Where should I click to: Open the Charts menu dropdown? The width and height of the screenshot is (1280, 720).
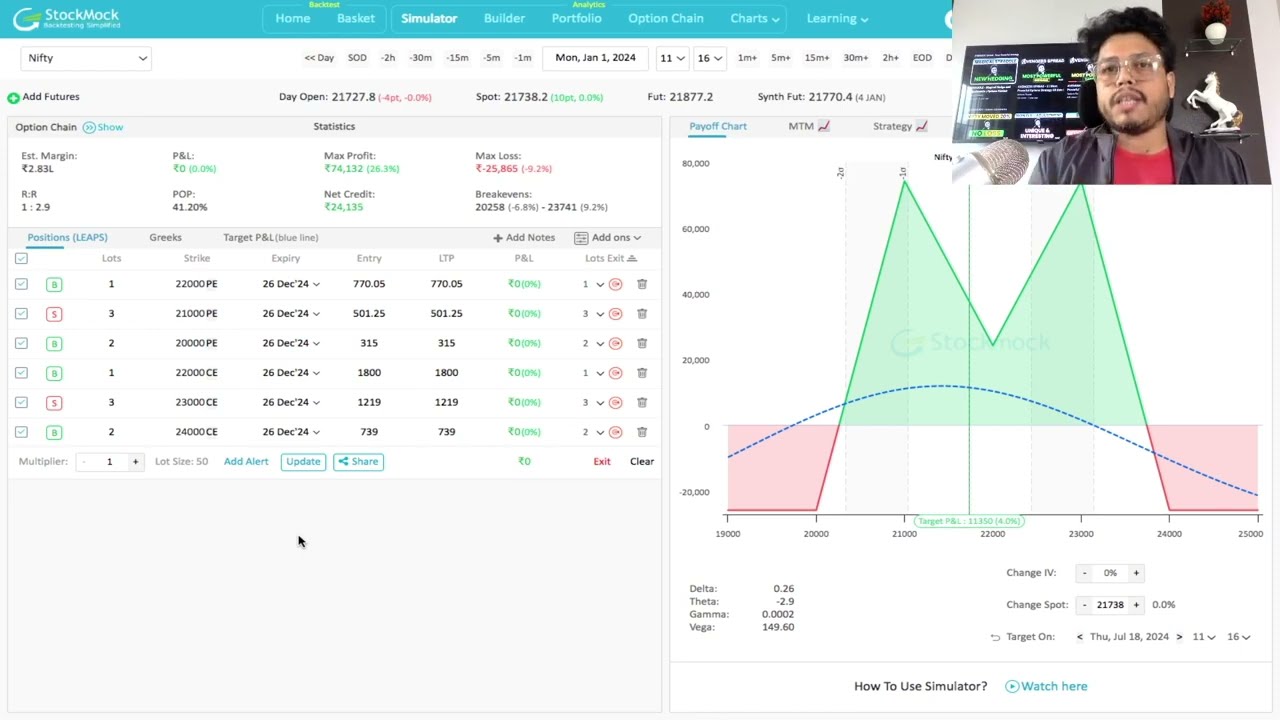[755, 18]
